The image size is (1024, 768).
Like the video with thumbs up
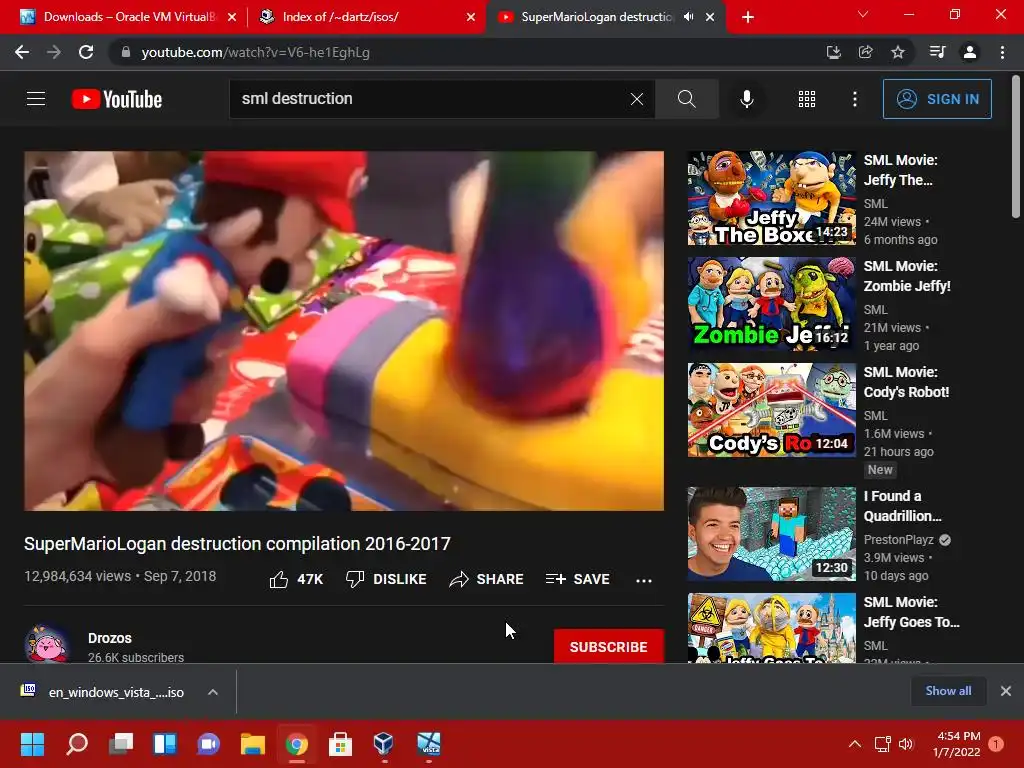coord(296,579)
